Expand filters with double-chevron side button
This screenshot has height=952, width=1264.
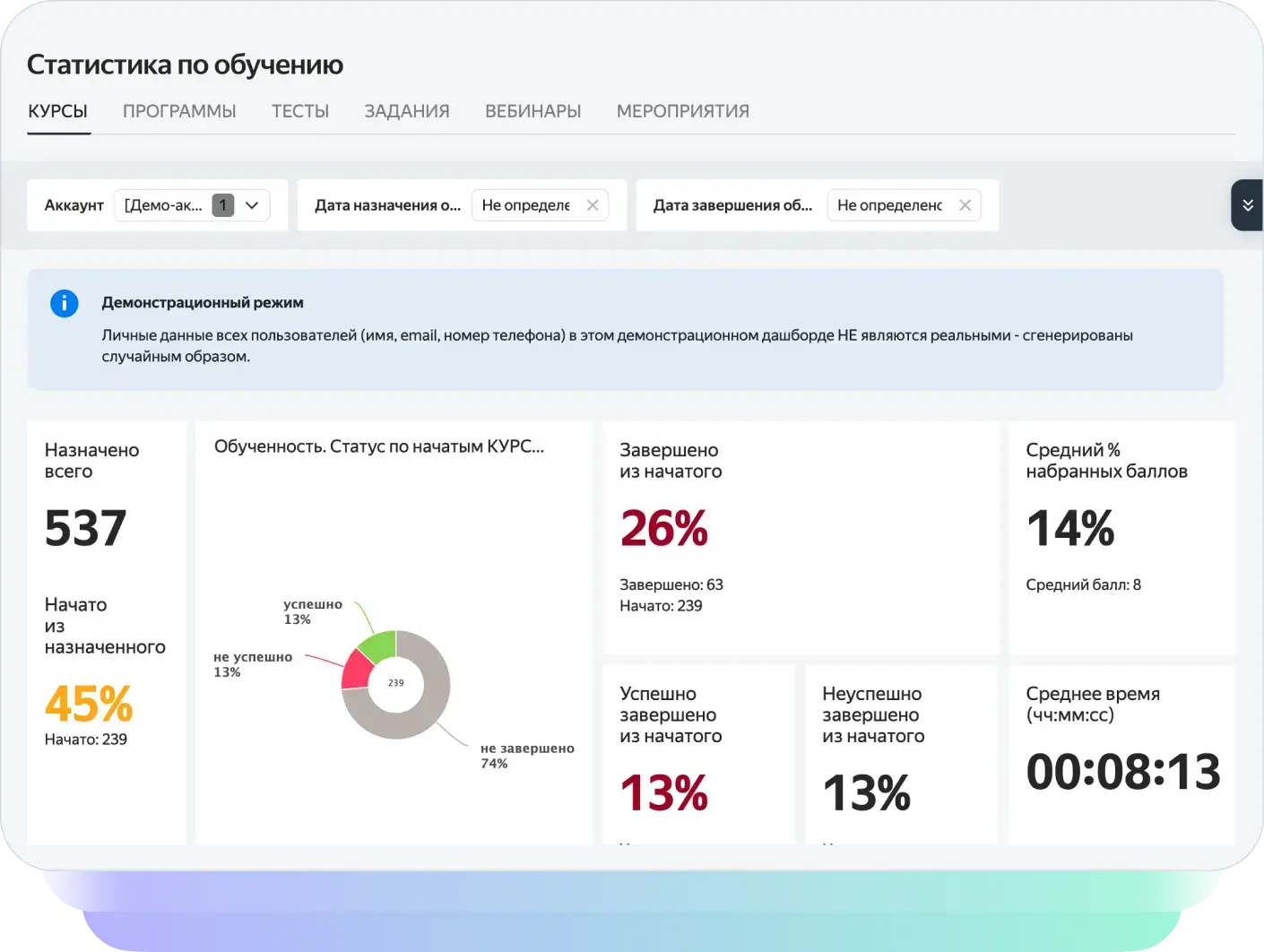tap(1247, 205)
